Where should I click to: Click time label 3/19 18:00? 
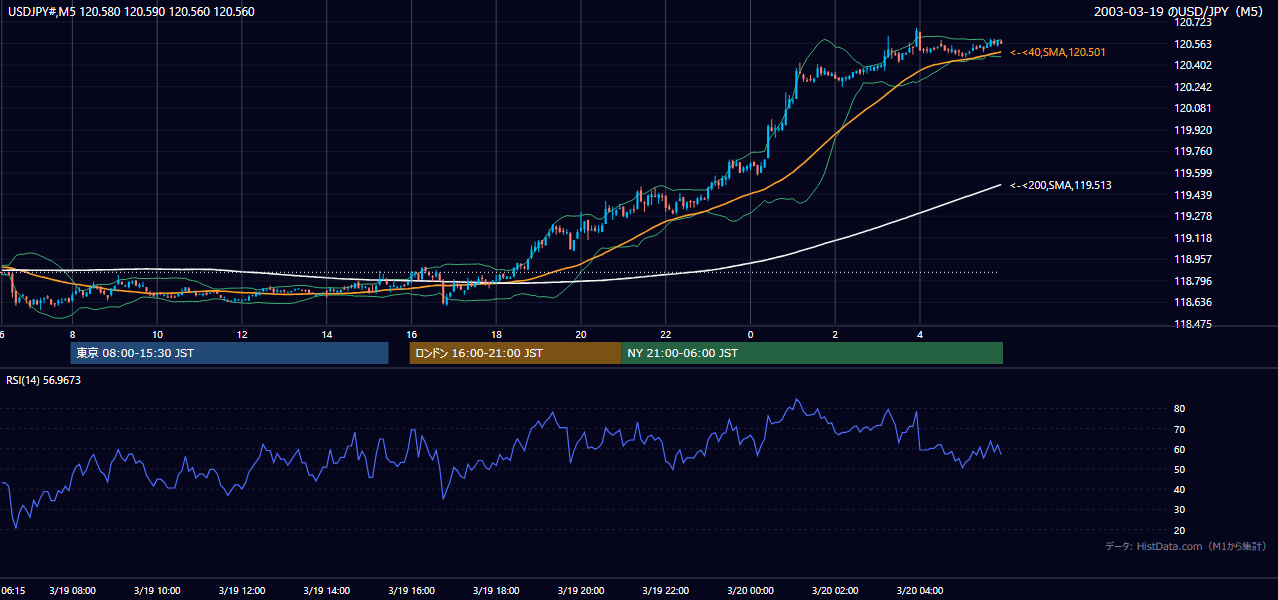point(496,591)
